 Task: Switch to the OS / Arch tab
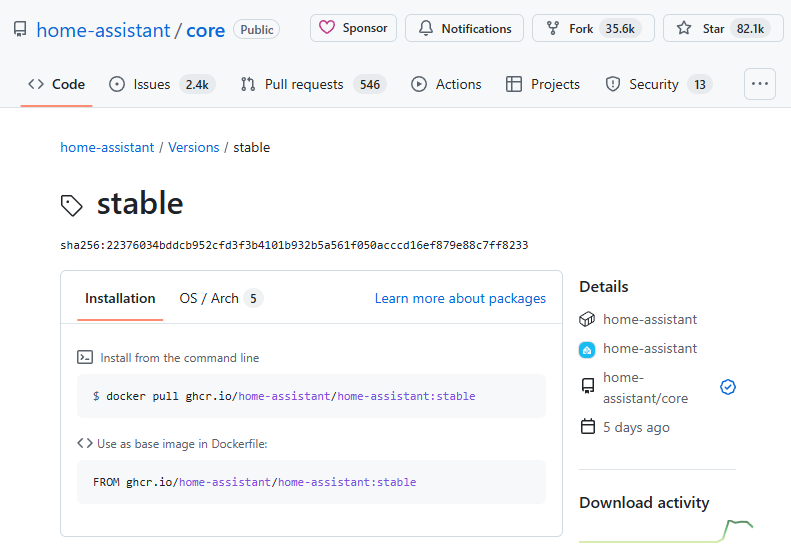click(220, 298)
